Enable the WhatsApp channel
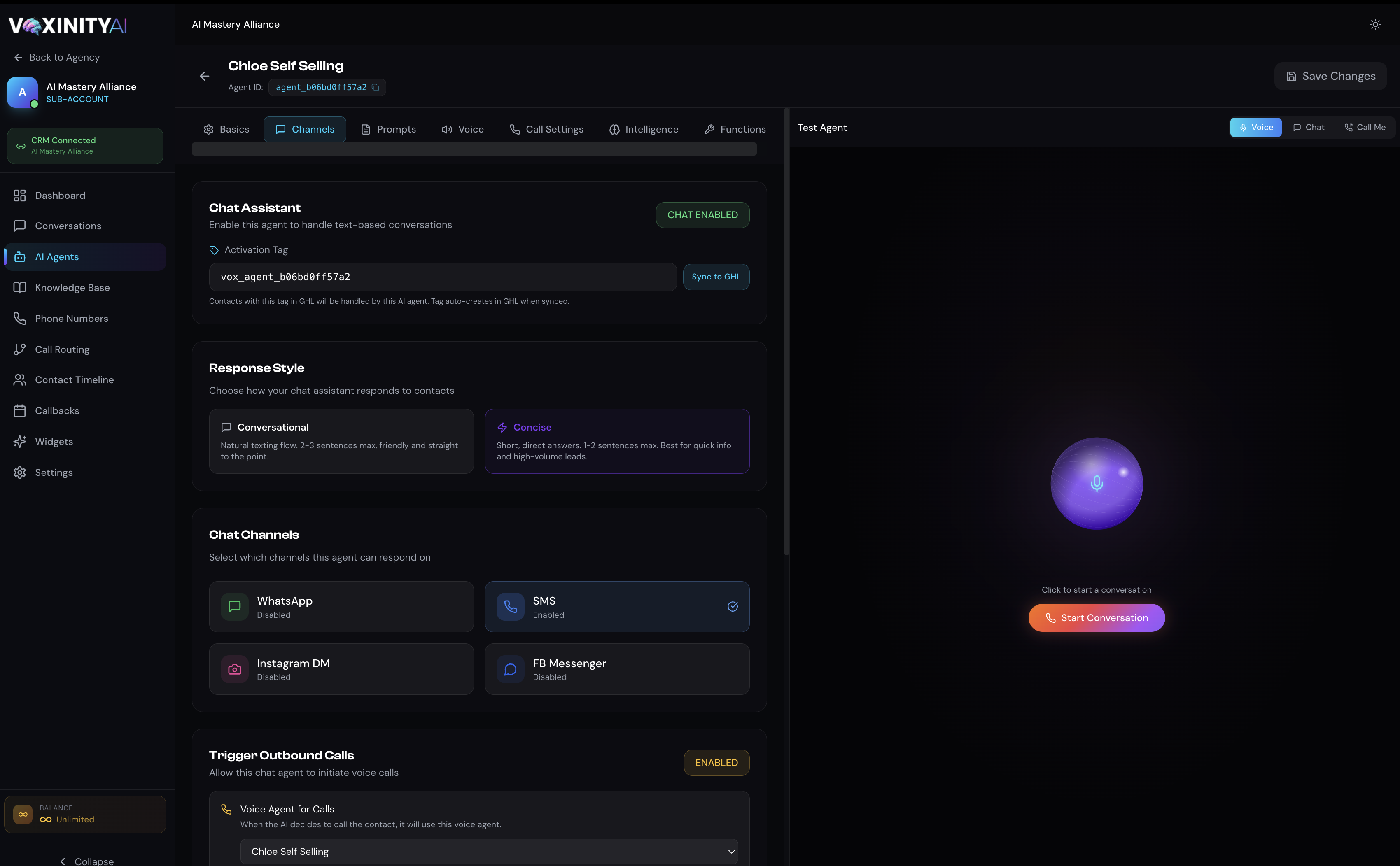The height and width of the screenshot is (866, 1400). [x=341, y=607]
